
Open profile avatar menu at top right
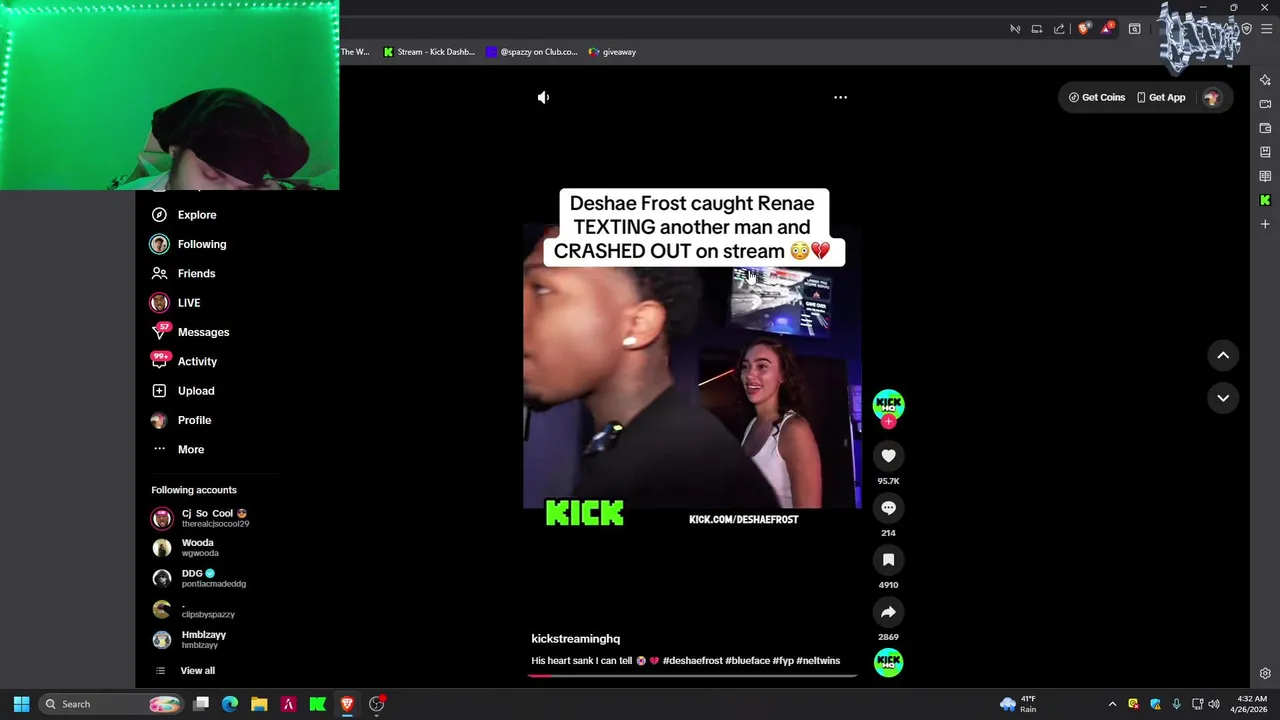[1212, 97]
